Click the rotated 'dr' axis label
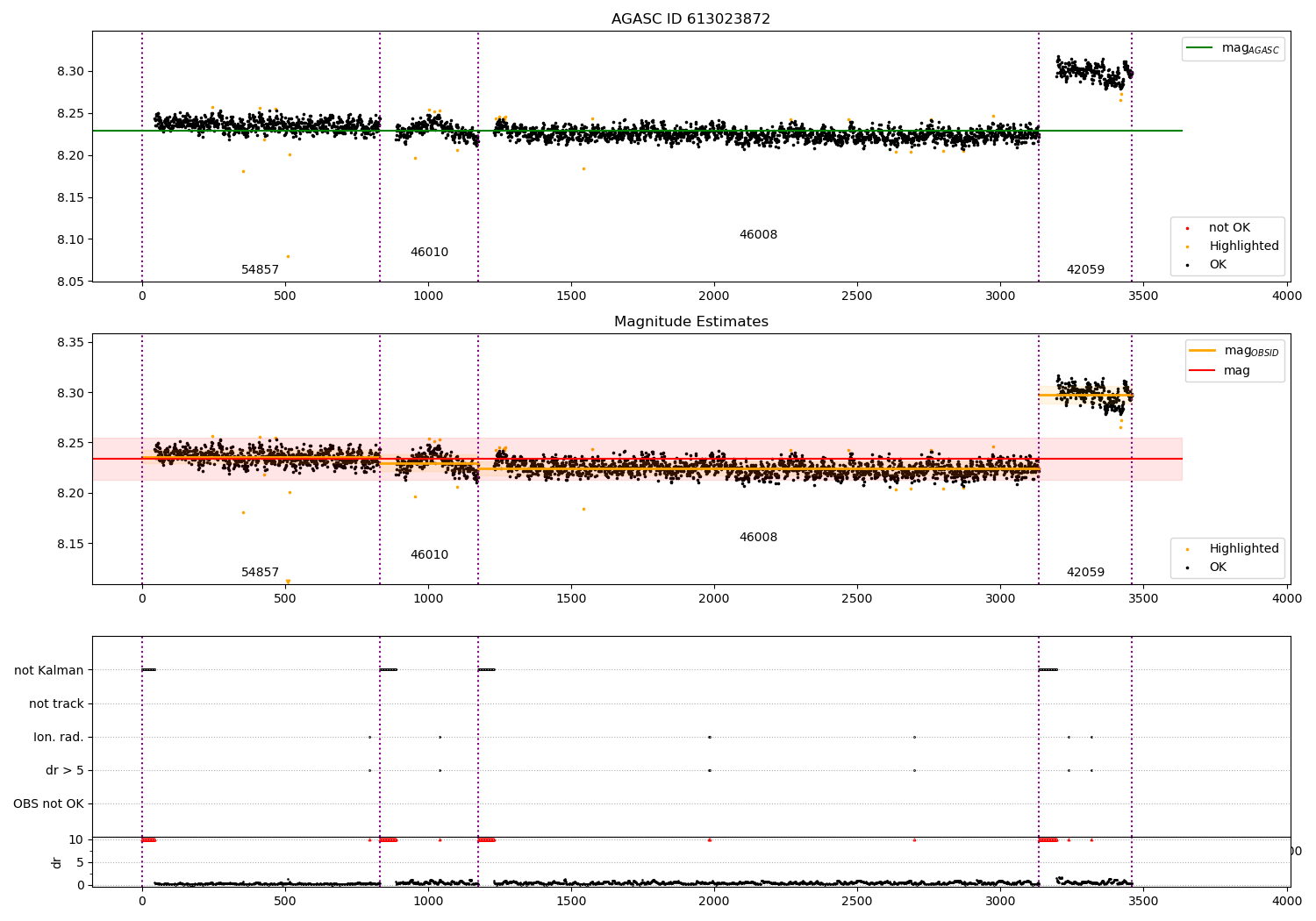Image resolution: width=1316 pixels, height=921 pixels. (x=57, y=862)
